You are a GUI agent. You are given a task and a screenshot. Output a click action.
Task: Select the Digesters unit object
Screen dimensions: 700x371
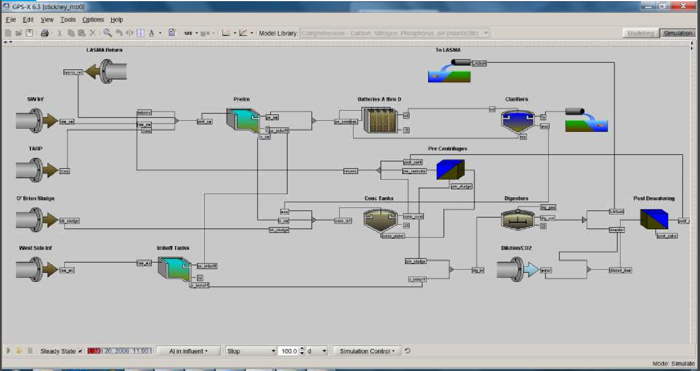[x=517, y=220]
